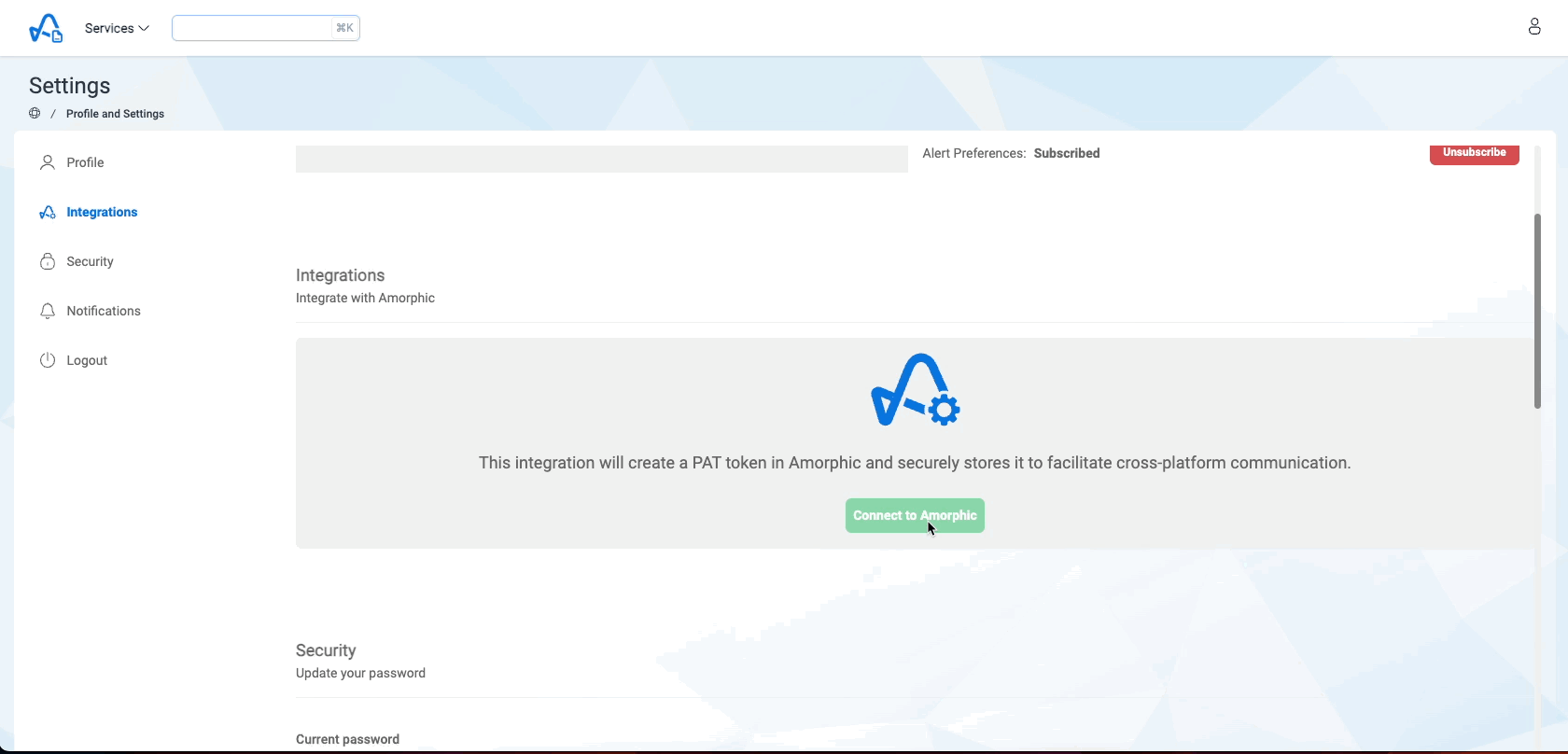The width and height of the screenshot is (1568, 754).
Task: Click the Connect to Amorphic button
Action: coord(915,515)
